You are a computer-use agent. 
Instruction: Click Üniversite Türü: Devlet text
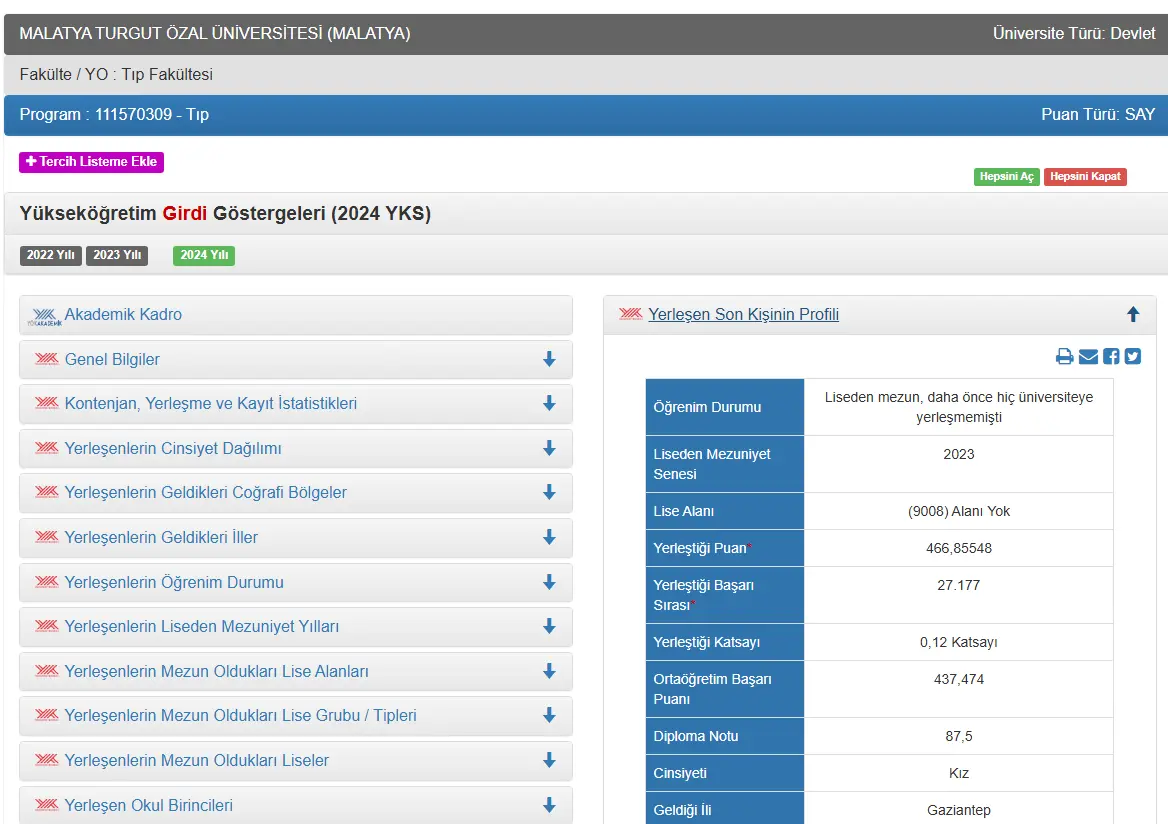pyautogui.click(x=1073, y=34)
